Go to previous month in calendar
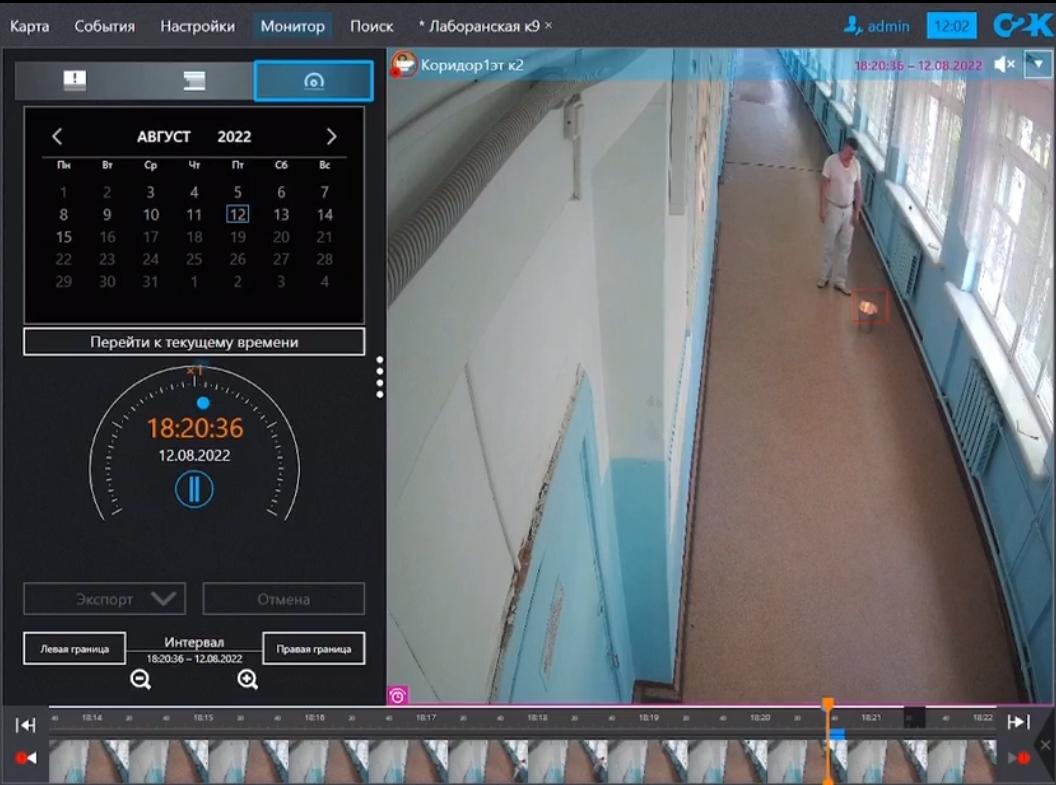The height and width of the screenshot is (785, 1056). [57, 137]
